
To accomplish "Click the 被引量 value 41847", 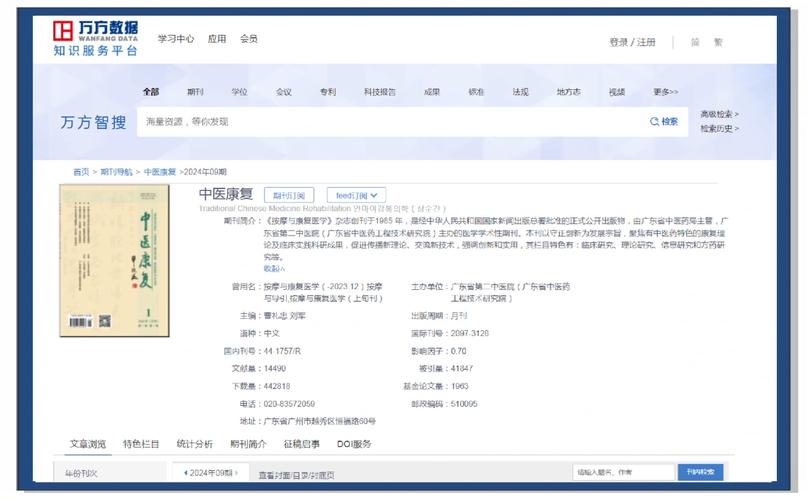I will (x=462, y=369).
